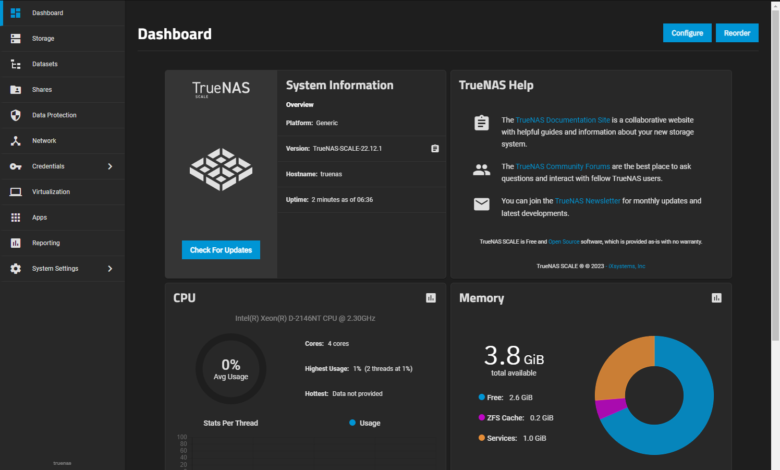Open the TrueNAS Documentation Site link
This screenshot has height=470, width=780.
(x=563, y=120)
